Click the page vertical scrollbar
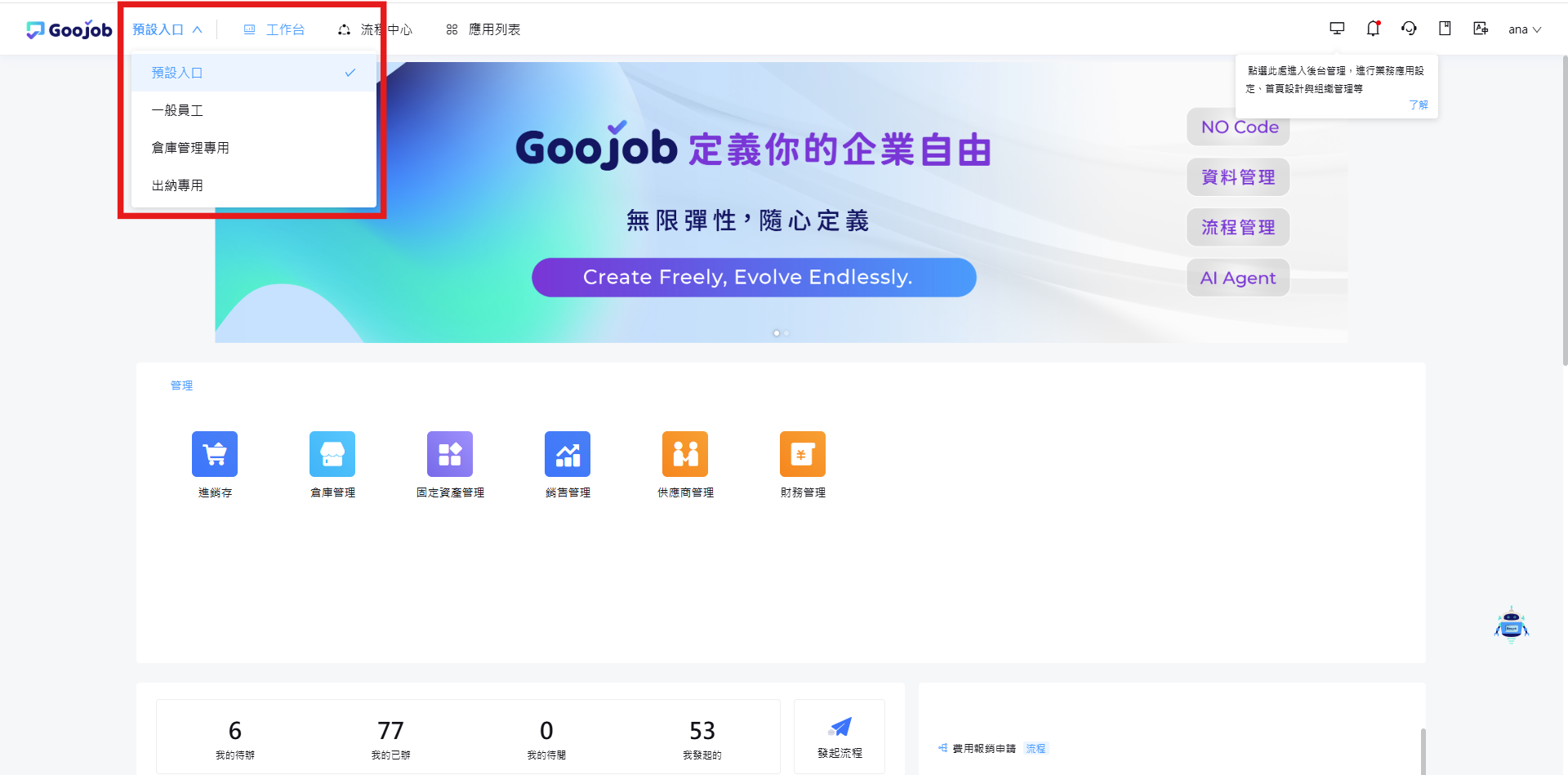The image size is (1568, 775). [x=1564, y=210]
